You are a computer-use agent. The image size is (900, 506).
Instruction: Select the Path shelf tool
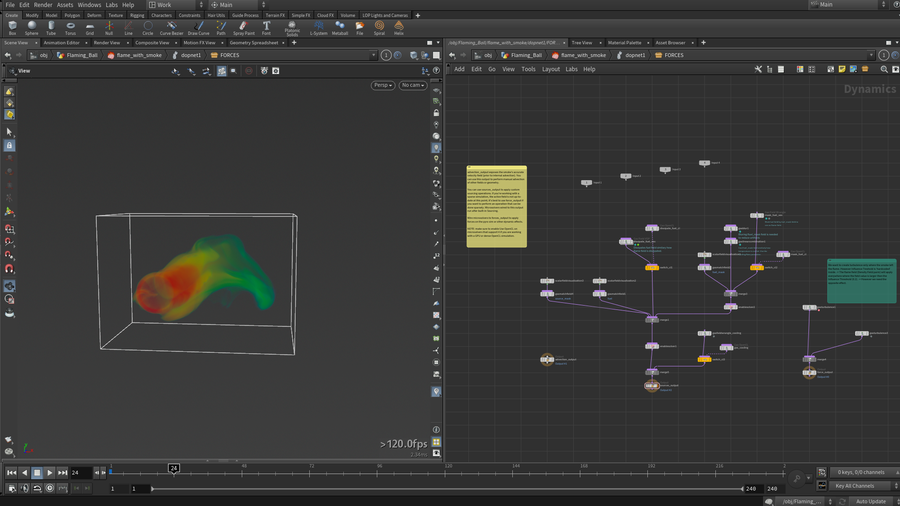click(221, 28)
